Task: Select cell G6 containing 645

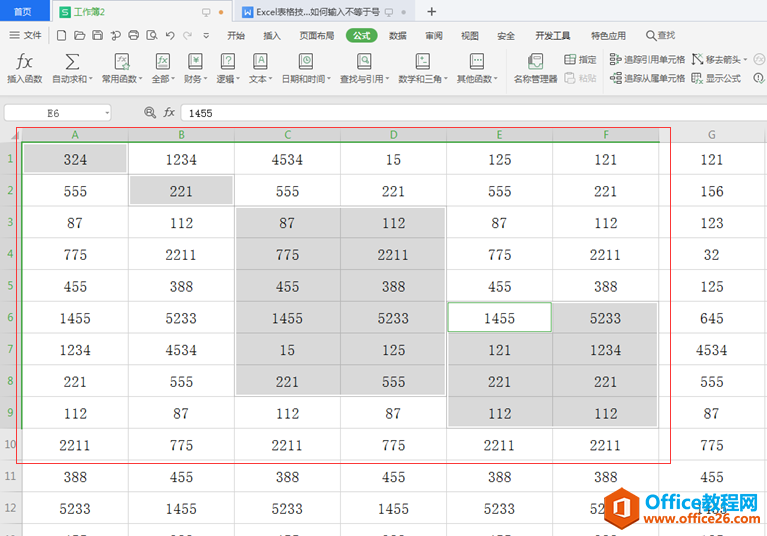Action: pos(712,318)
